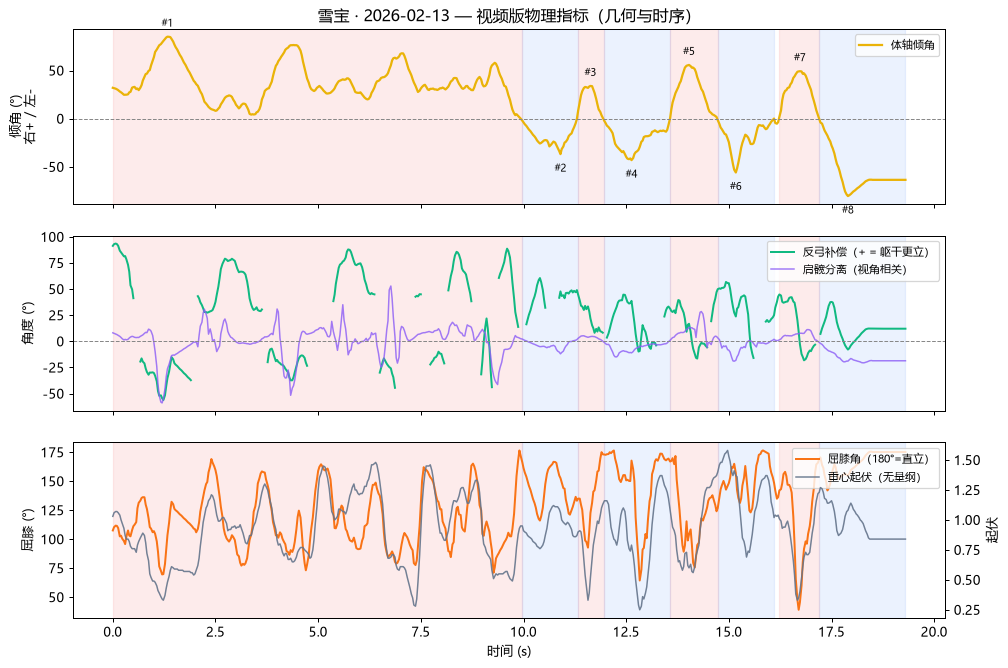The height and width of the screenshot is (668, 1008).
Task: Select the #6 trough marker label
Action: click(x=735, y=186)
